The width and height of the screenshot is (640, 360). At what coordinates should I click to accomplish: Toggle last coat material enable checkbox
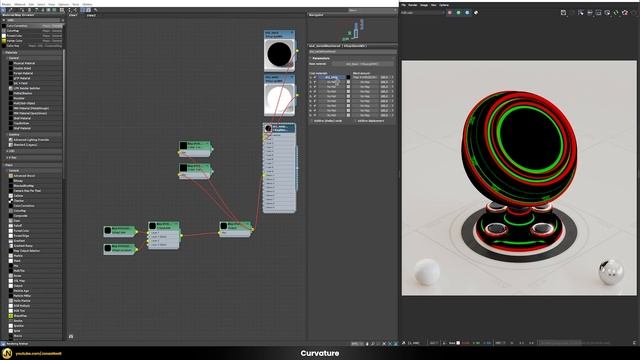click(x=315, y=115)
